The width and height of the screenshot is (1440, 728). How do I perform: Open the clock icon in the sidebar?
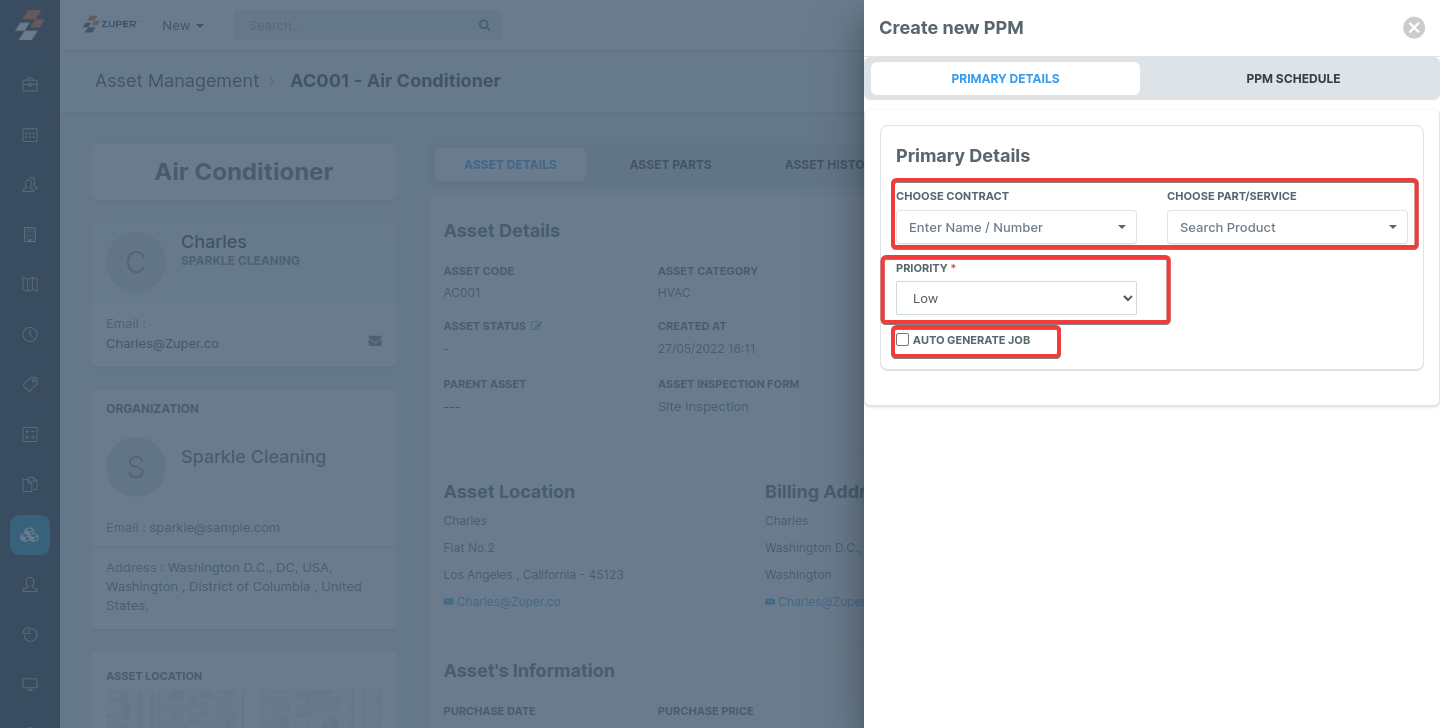[x=30, y=334]
